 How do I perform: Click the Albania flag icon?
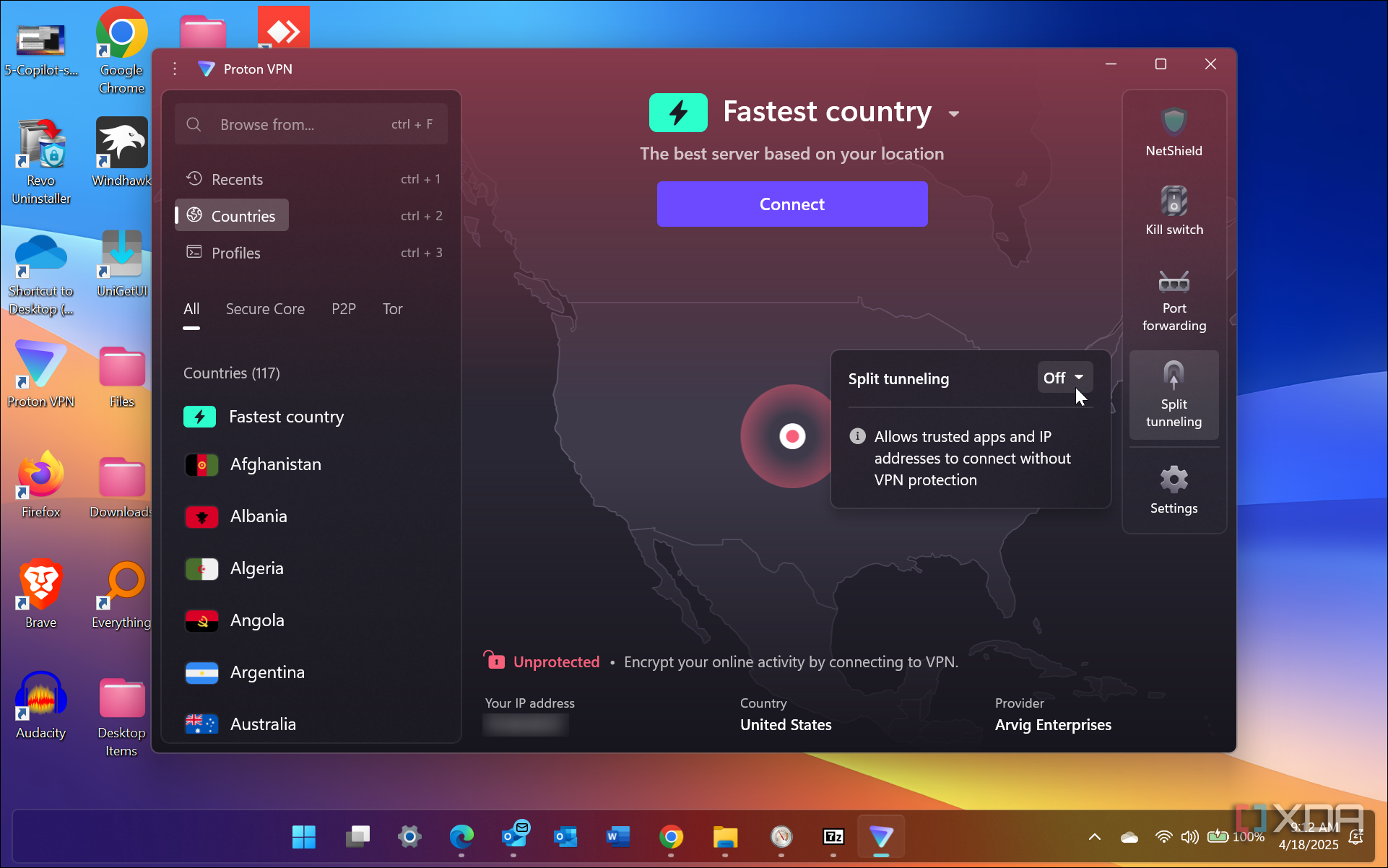coord(201,517)
